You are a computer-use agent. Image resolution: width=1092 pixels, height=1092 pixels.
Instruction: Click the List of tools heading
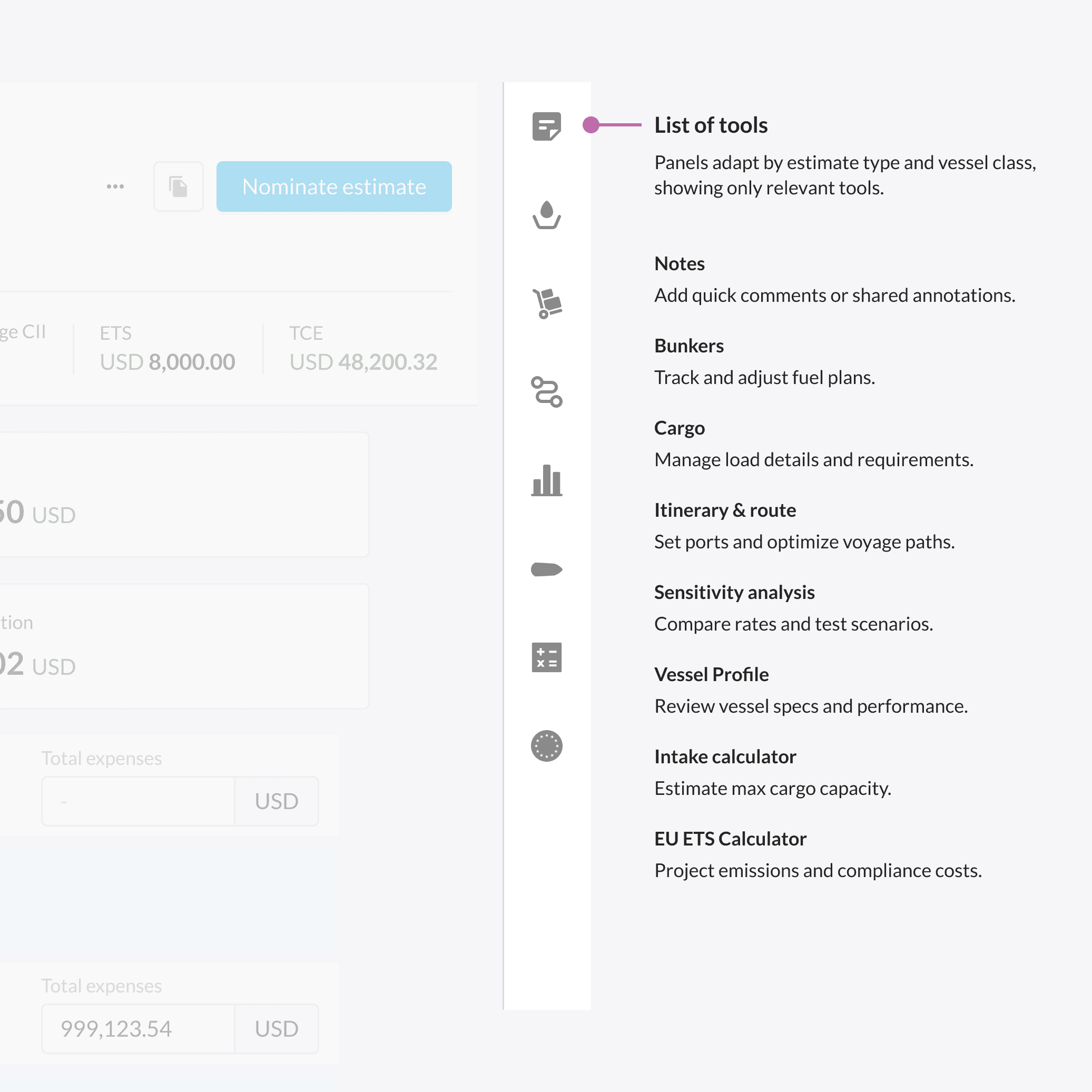[711, 125]
